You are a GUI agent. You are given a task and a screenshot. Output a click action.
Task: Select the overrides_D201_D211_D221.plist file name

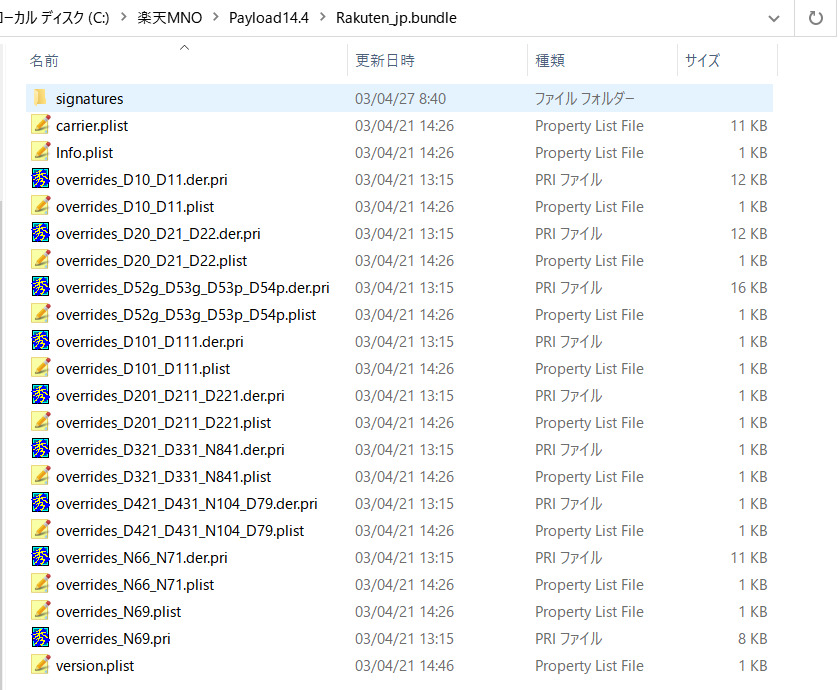click(x=163, y=422)
